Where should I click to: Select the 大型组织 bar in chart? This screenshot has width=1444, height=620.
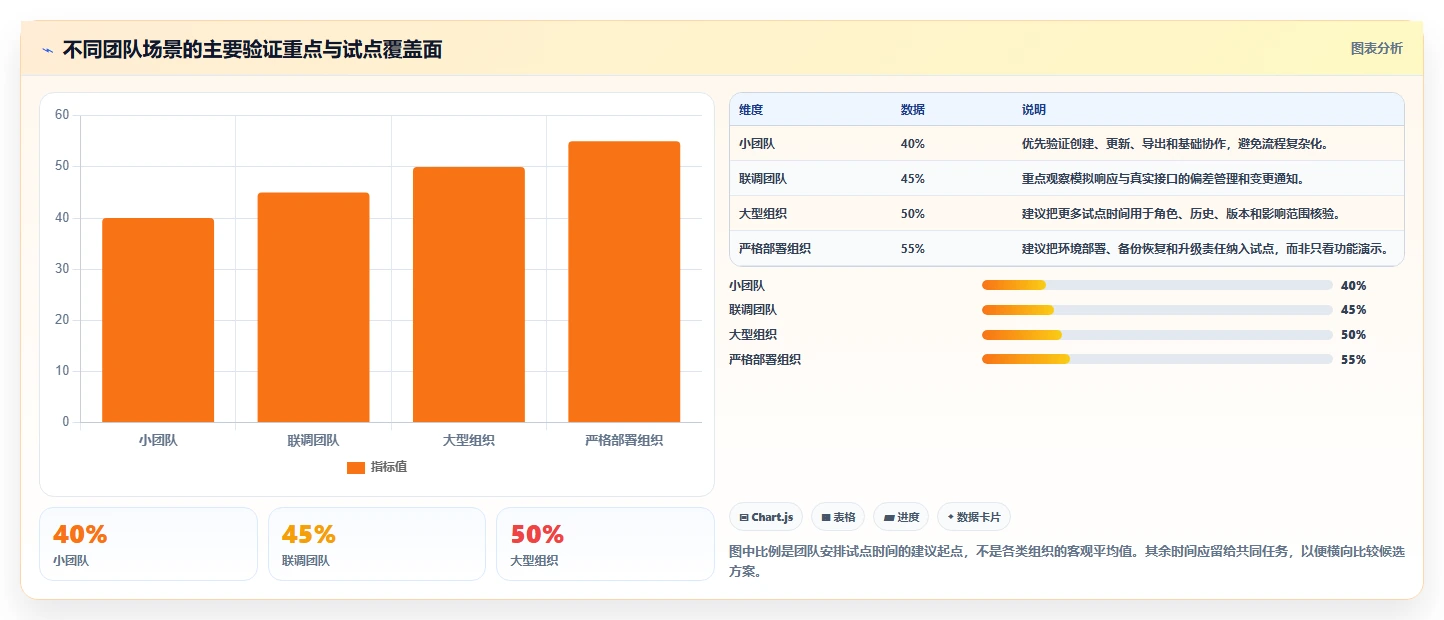(x=469, y=294)
